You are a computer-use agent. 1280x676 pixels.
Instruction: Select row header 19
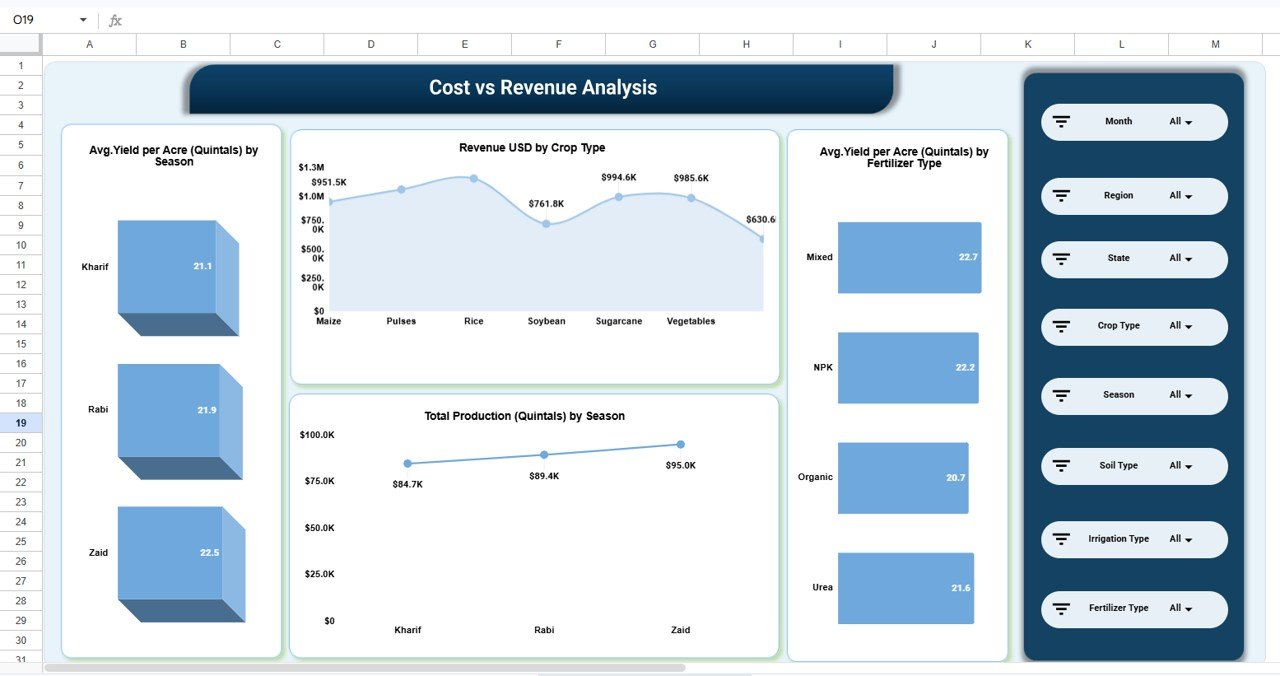pyautogui.click(x=20, y=423)
